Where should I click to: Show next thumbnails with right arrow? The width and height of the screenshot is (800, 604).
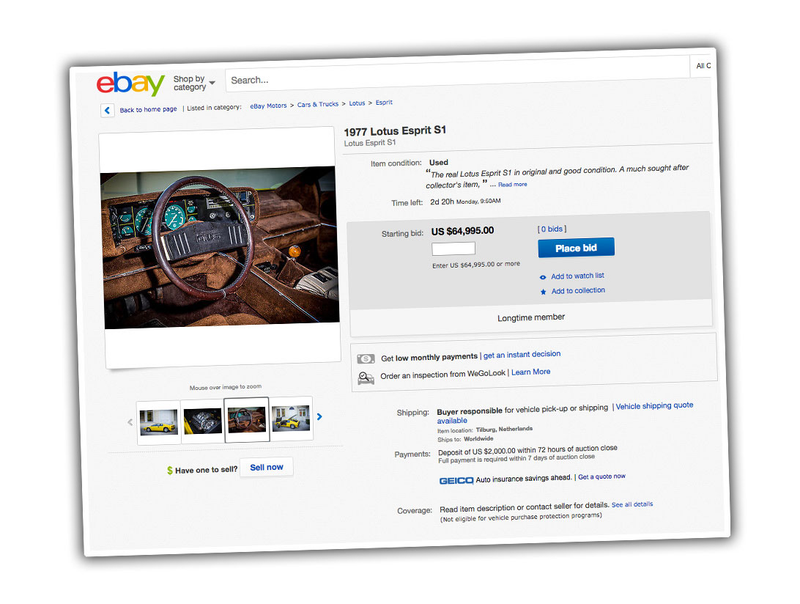point(319,417)
